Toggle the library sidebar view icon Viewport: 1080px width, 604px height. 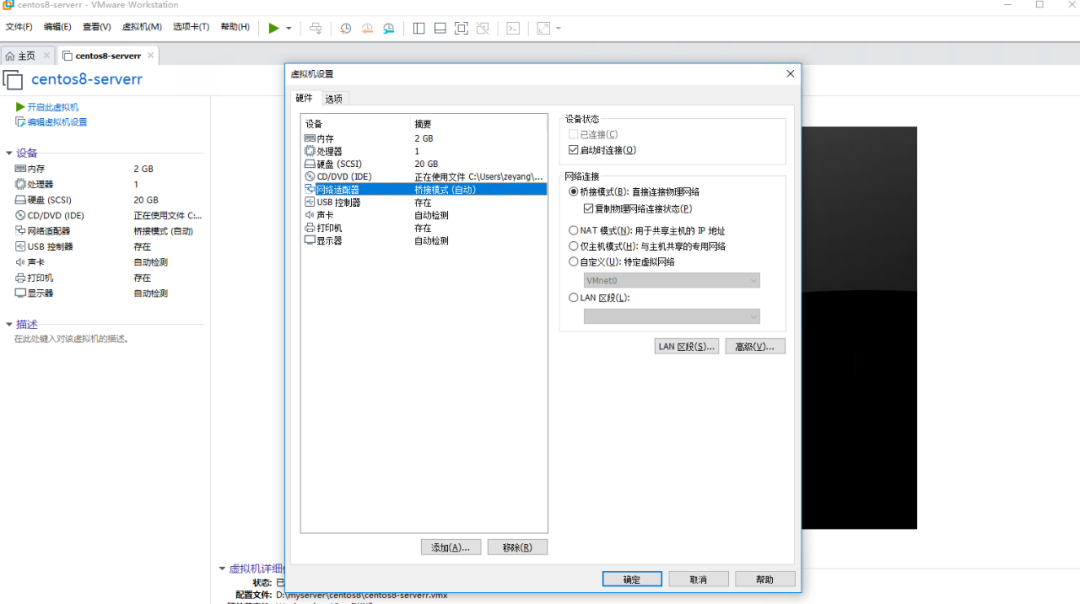[419, 28]
